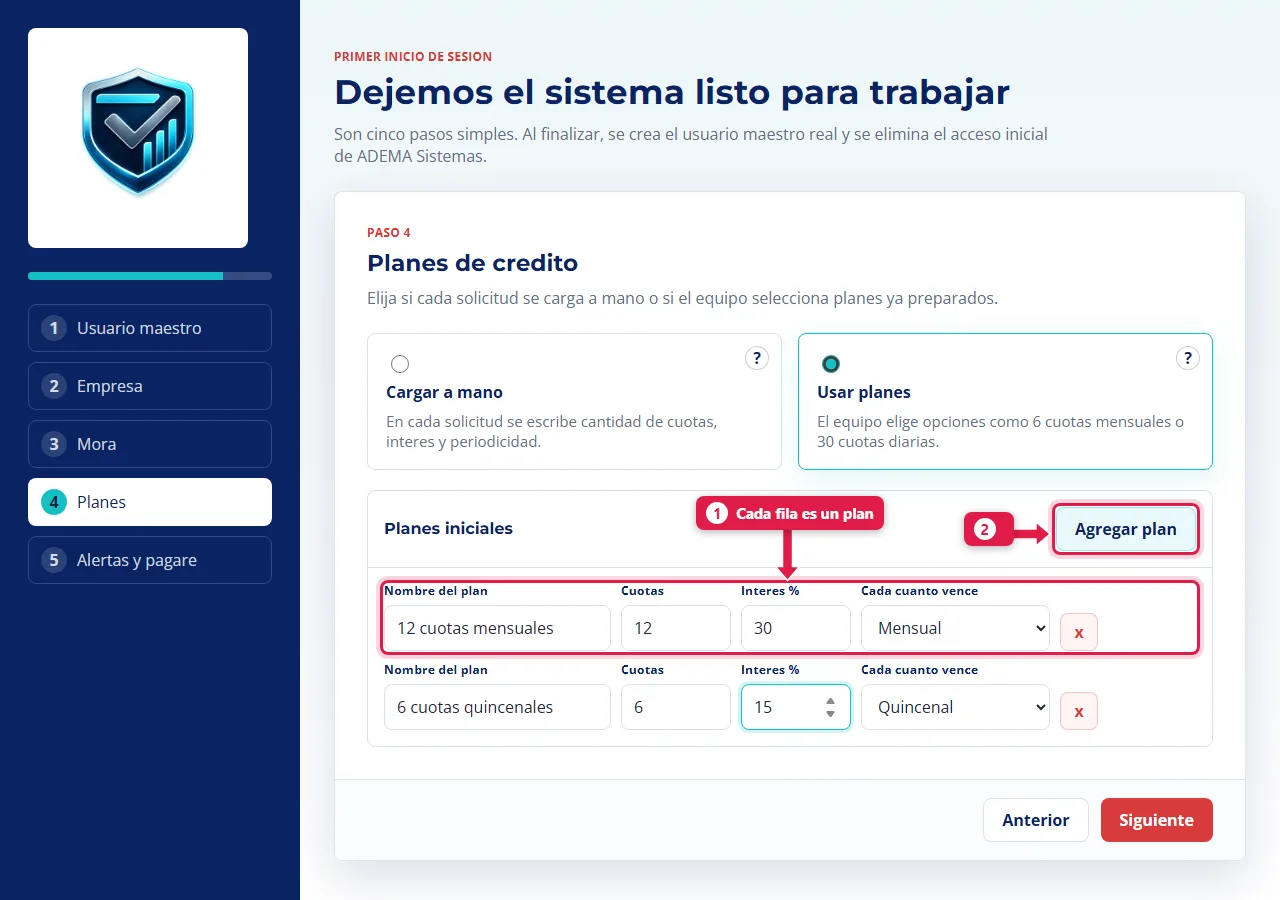Image resolution: width=1280 pixels, height=900 pixels.
Task: Click the Planes de credito heading
Action: tap(472, 263)
